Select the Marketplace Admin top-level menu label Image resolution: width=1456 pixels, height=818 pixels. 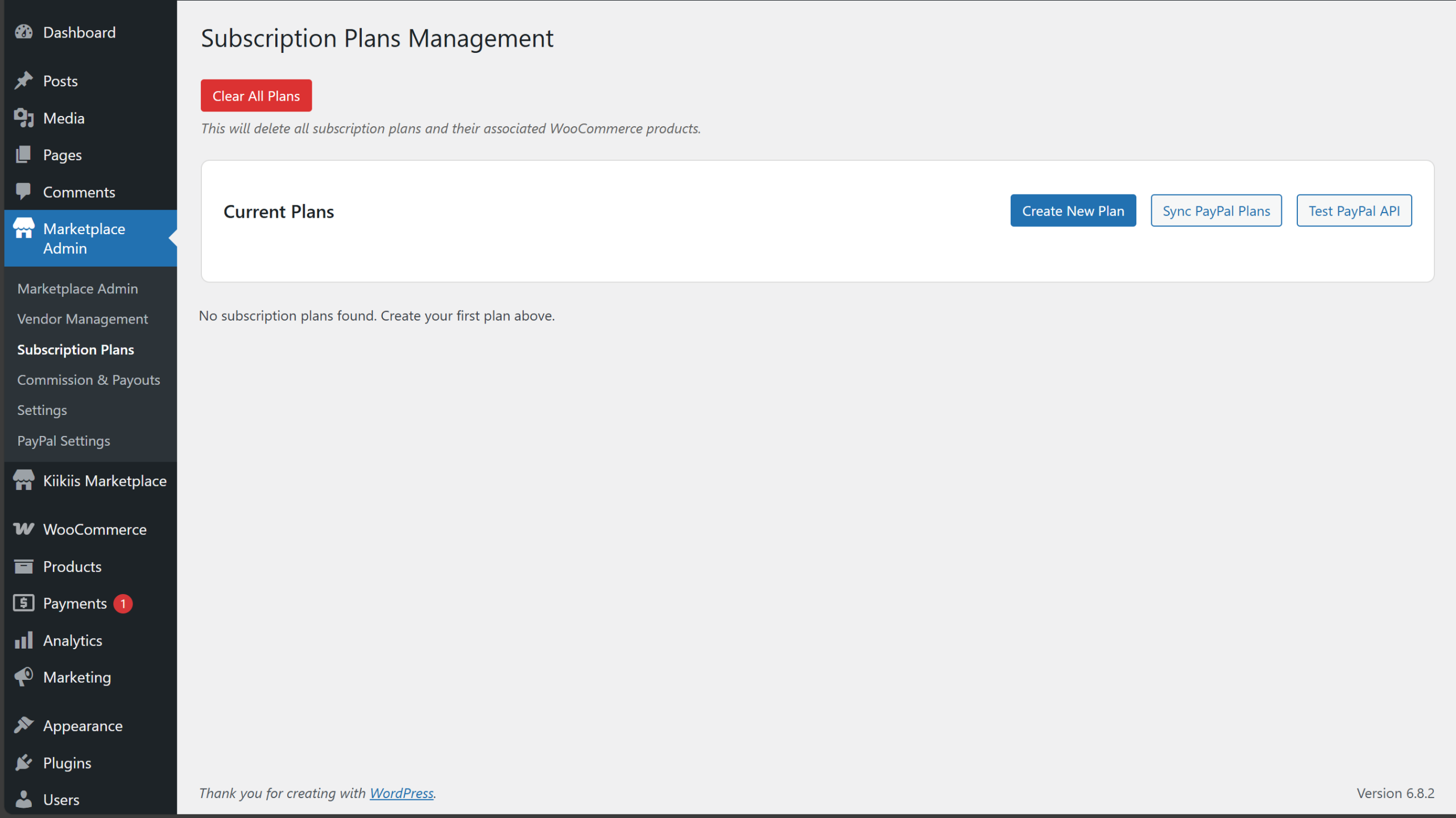click(84, 238)
